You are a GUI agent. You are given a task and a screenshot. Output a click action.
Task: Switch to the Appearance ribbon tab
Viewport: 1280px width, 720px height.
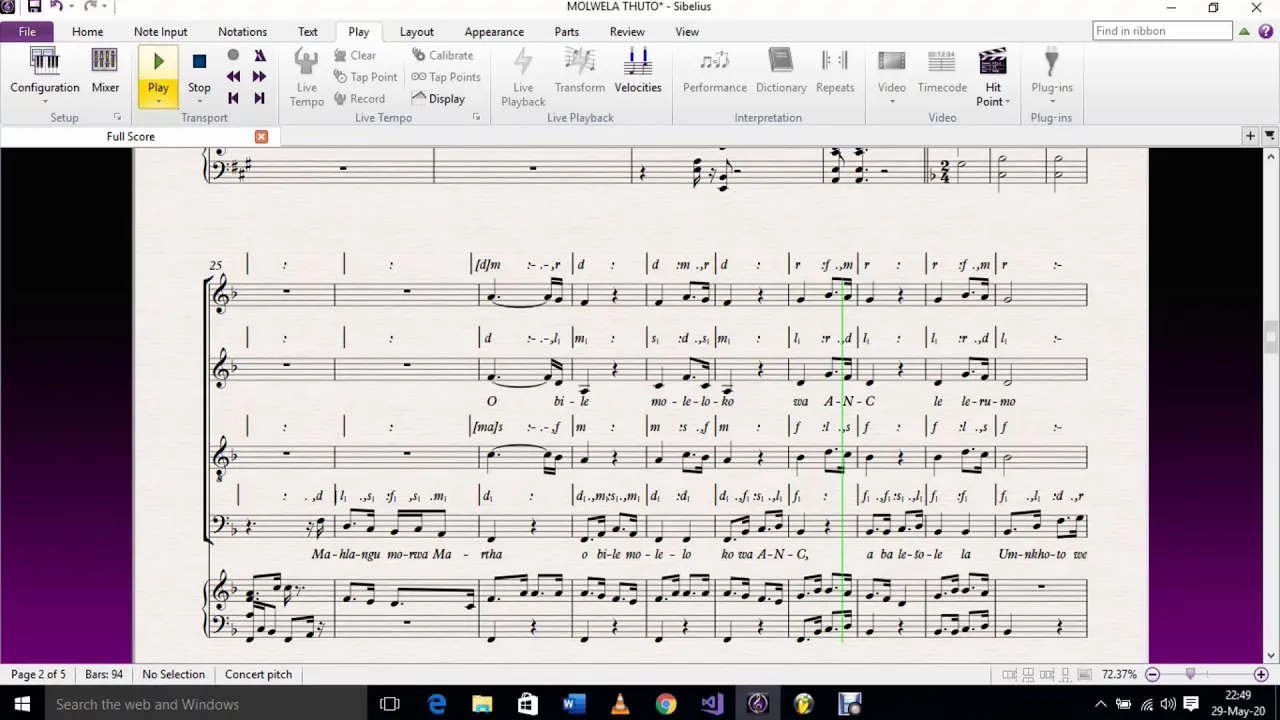tap(494, 32)
